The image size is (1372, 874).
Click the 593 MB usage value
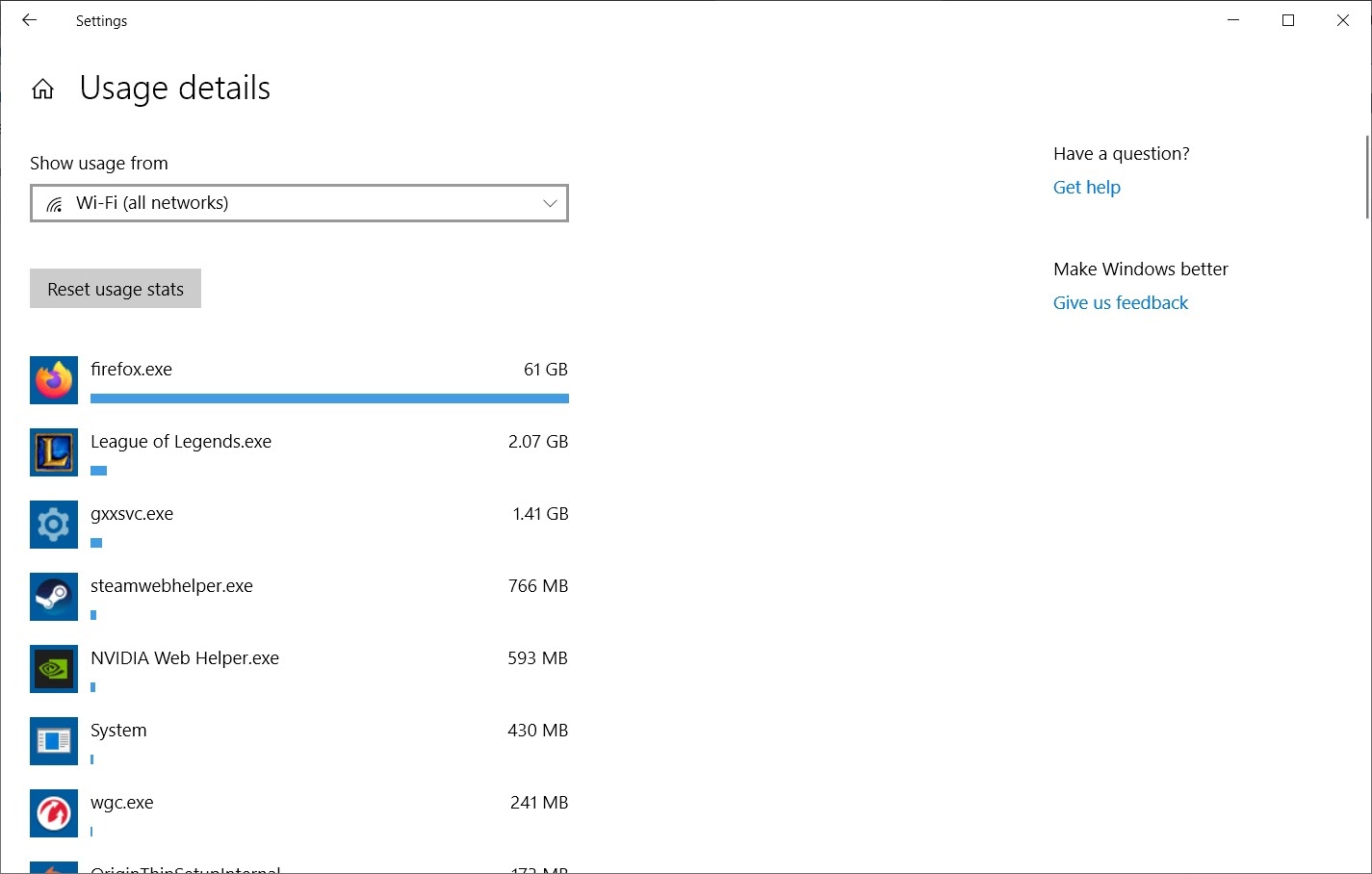click(x=538, y=658)
